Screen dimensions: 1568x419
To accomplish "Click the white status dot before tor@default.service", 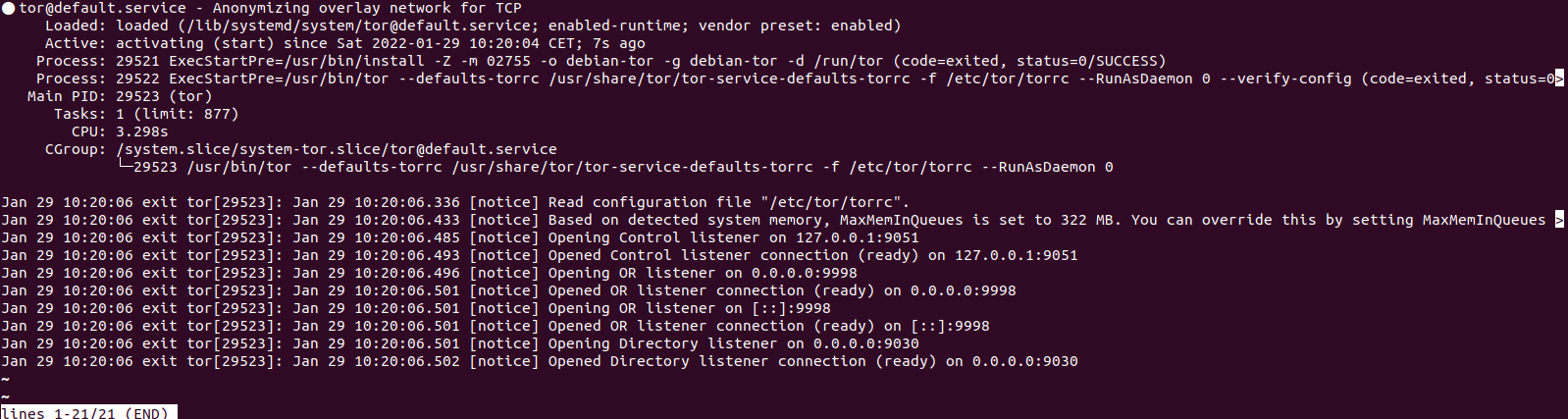I will click(8, 8).
